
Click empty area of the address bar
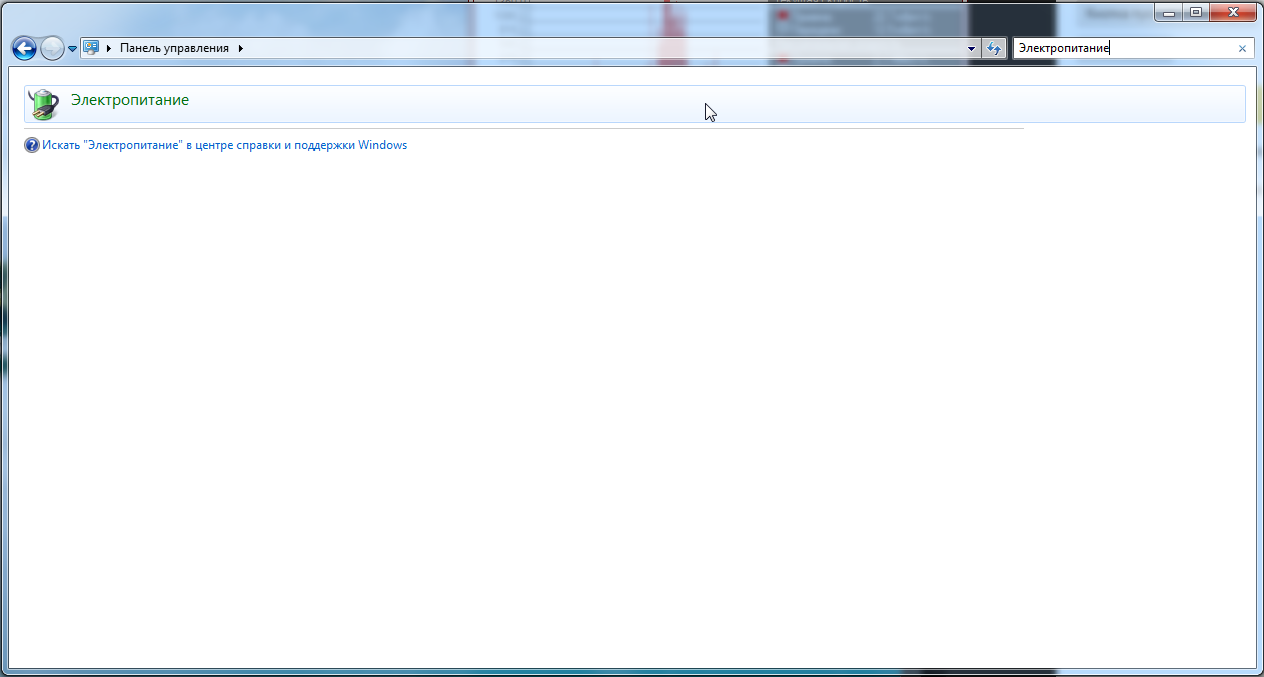(600, 48)
